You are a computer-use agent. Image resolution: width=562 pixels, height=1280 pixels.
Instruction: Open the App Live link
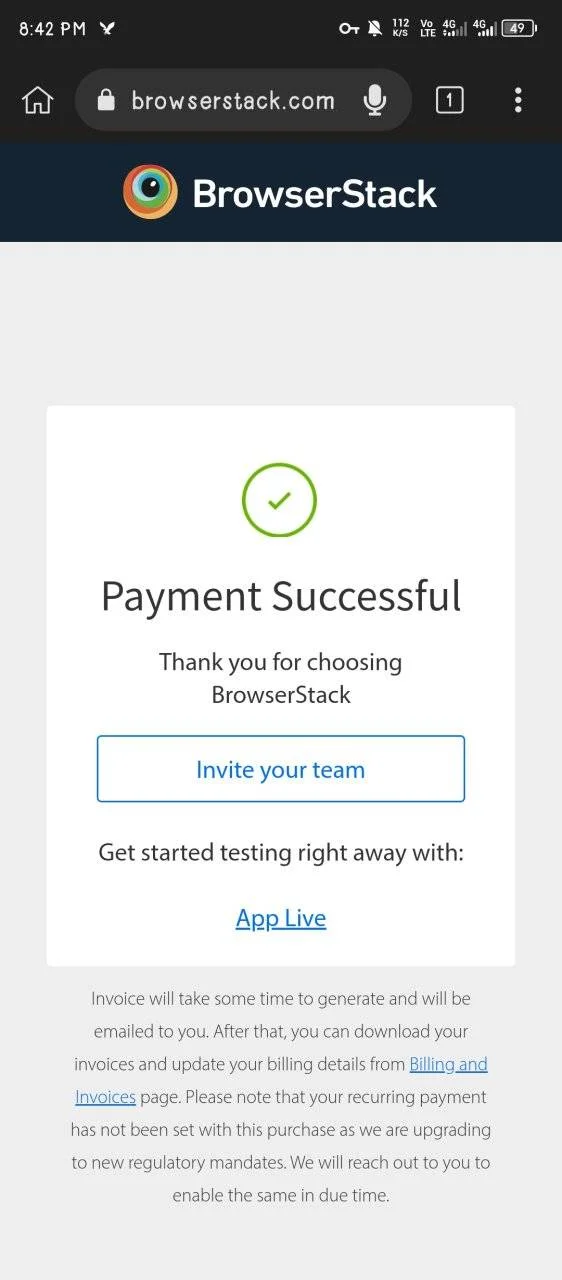click(x=281, y=918)
